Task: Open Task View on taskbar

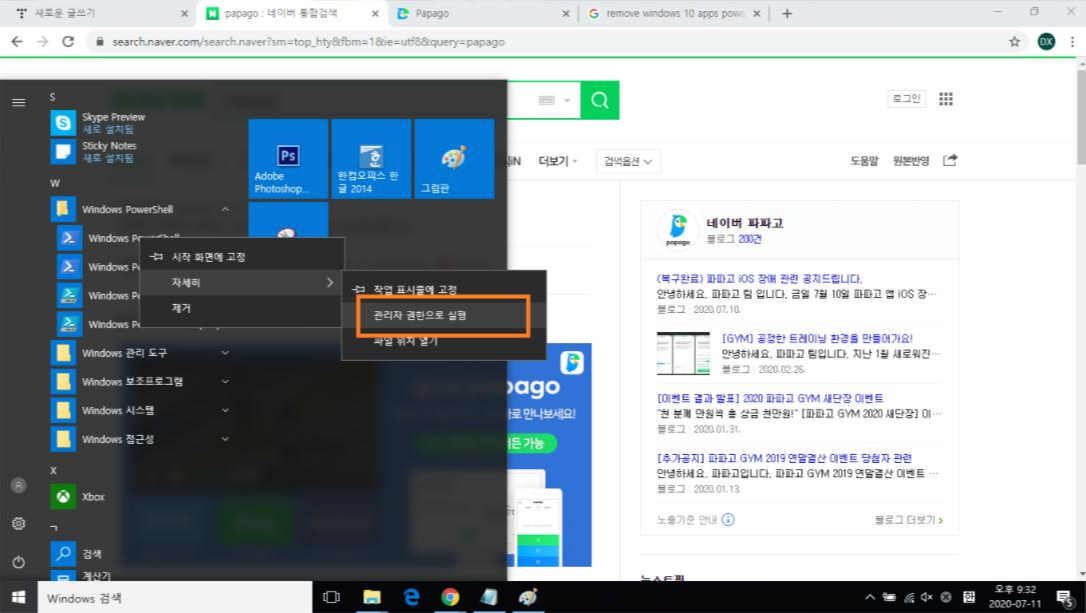Action: click(332, 597)
